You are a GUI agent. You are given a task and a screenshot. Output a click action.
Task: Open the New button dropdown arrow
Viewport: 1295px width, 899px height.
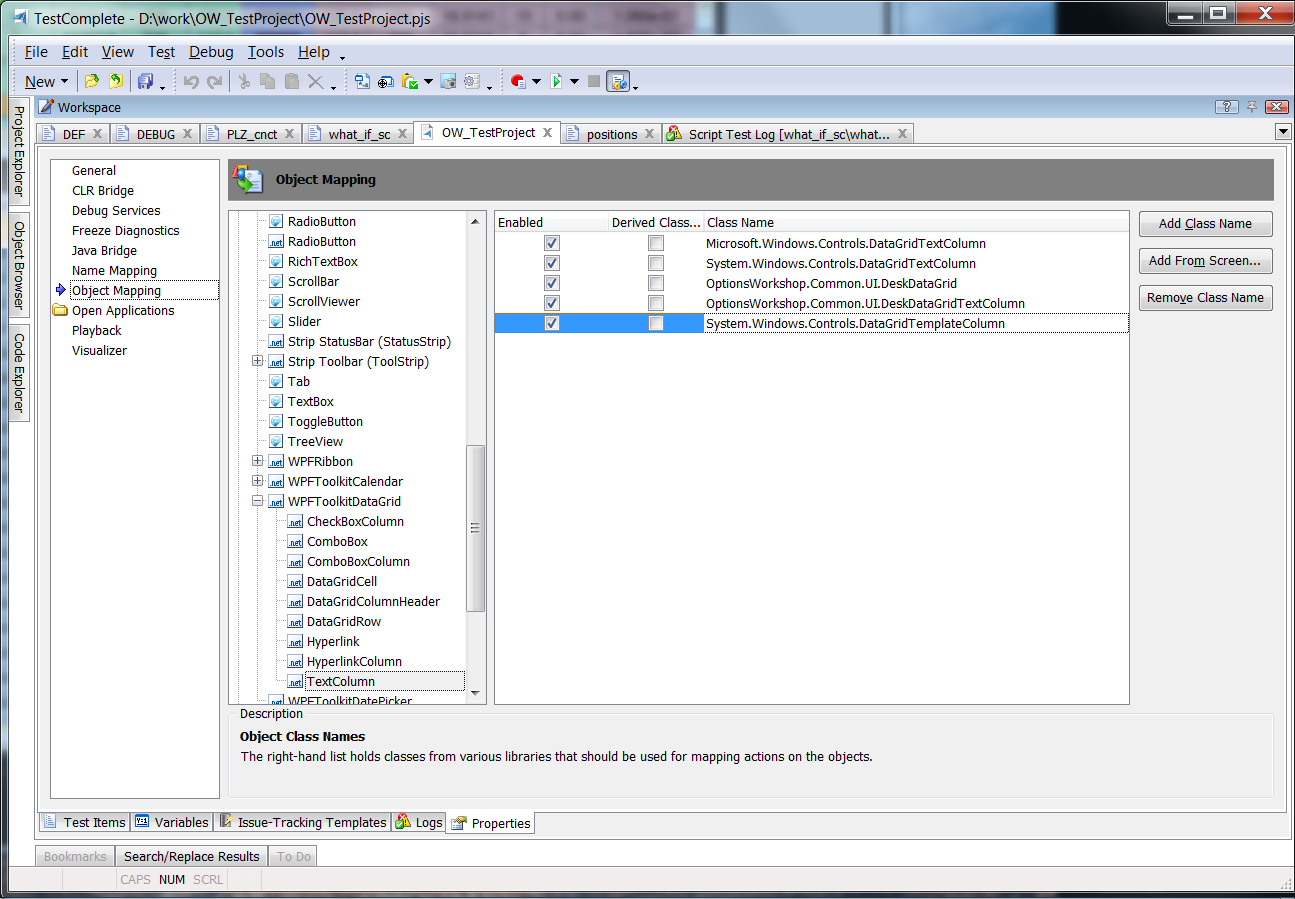[65, 82]
